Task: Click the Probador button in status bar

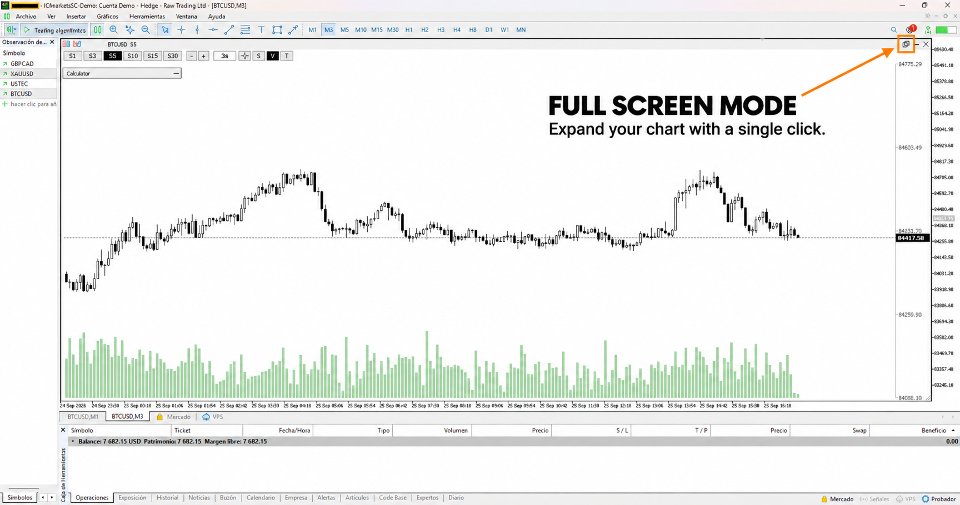Action: (939, 499)
